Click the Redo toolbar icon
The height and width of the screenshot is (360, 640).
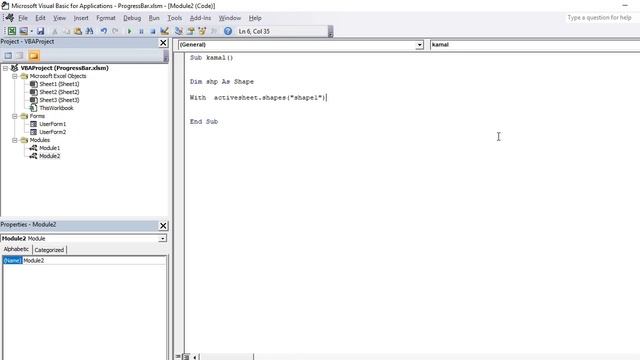pos(115,31)
